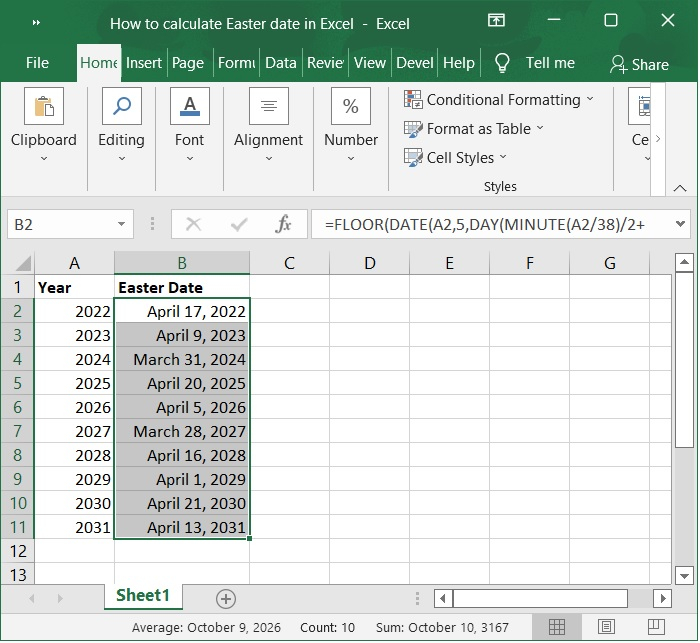Image resolution: width=700 pixels, height=643 pixels.
Task: Select cell with April 13, 2031
Action: (x=182, y=527)
